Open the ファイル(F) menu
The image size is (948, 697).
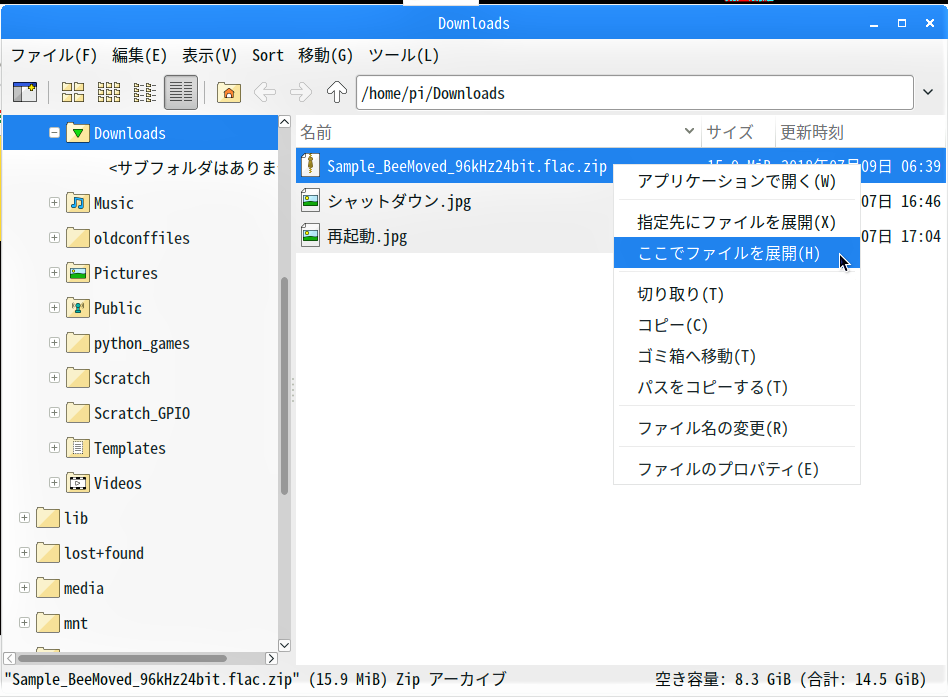tap(54, 55)
